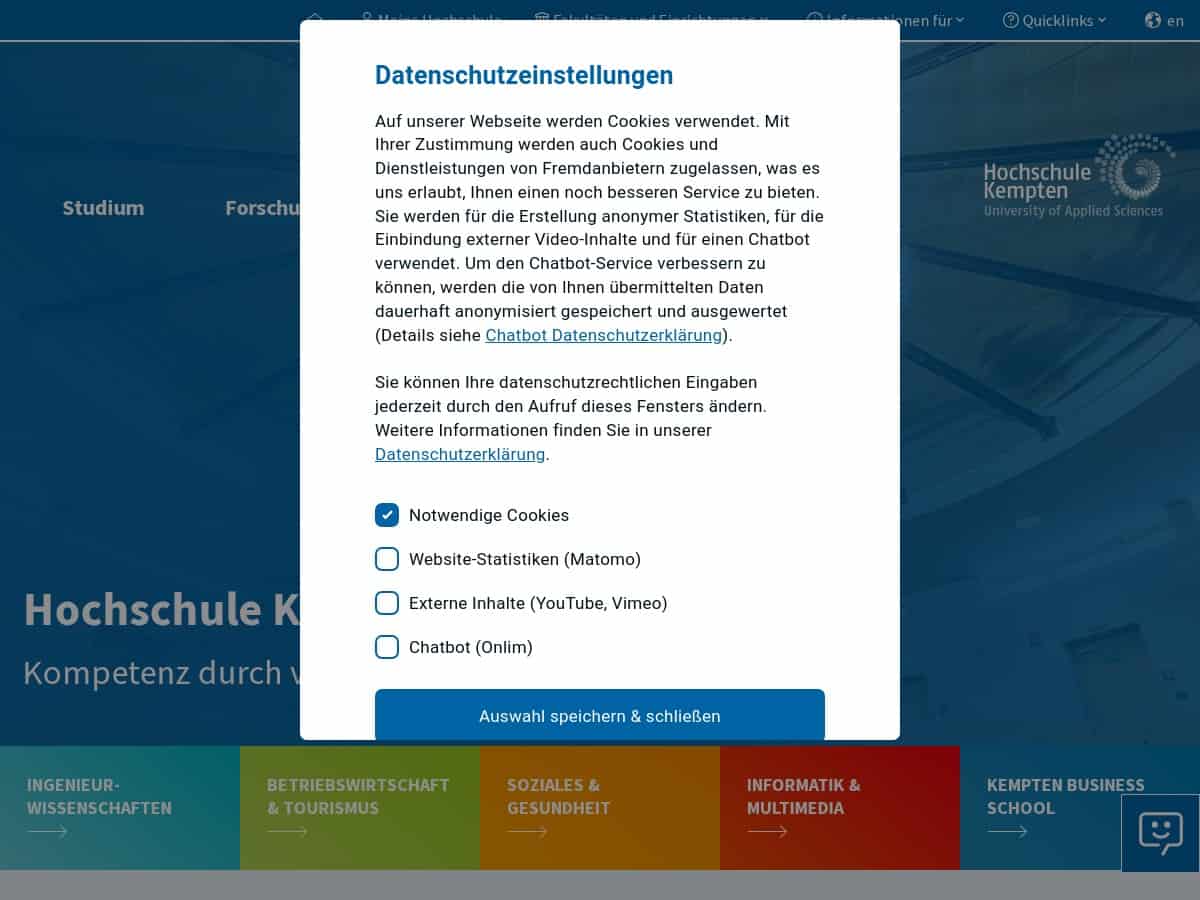Click the Datenschutzeinstellungen heading
This screenshot has width=1200, height=900.
(x=524, y=75)
